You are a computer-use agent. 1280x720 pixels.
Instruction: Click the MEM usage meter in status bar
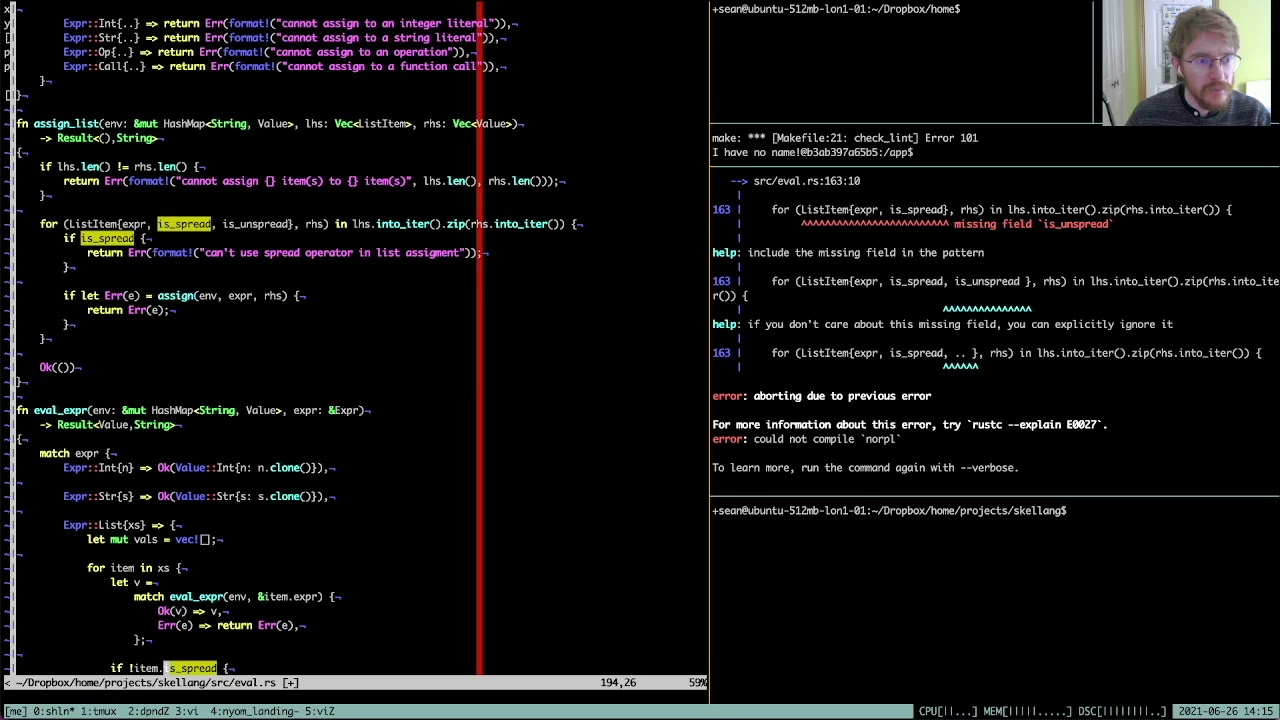[x=1028, y=711]
